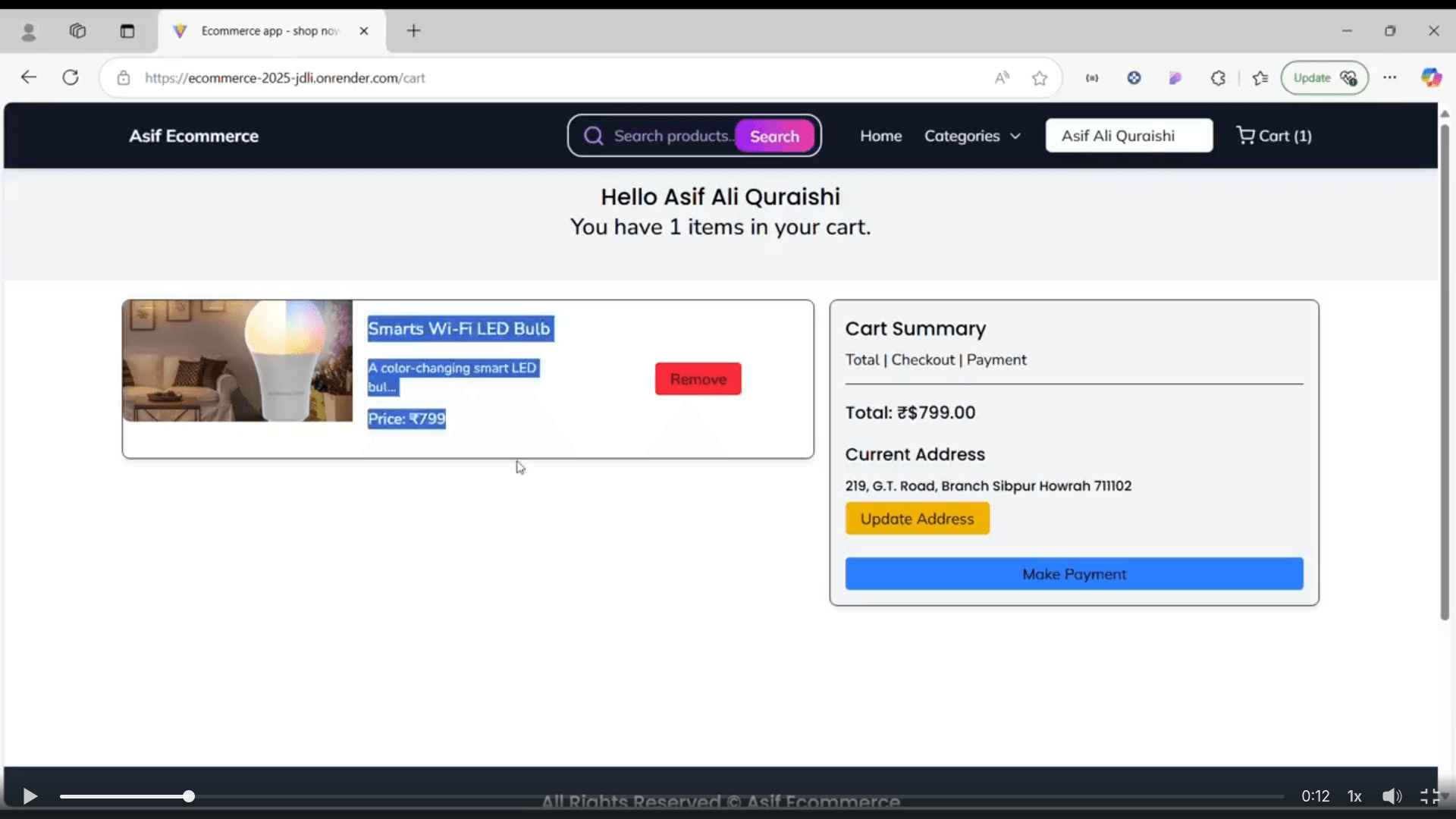
Task: Open browser Settings and more menu
Action: coord(1389,77)
